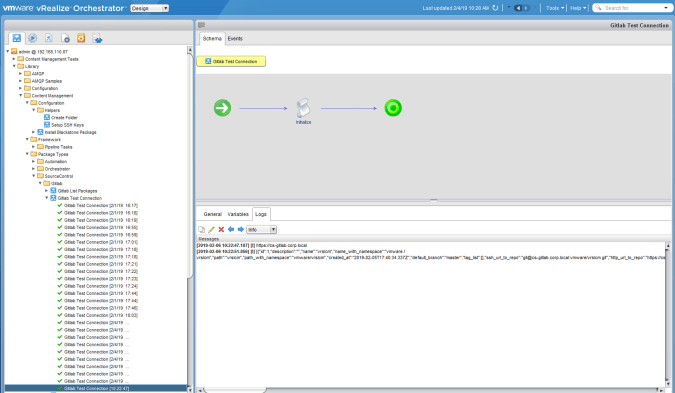675x393 pixels.
Task: Open the Packages view icon
Action: pos(97,38)
